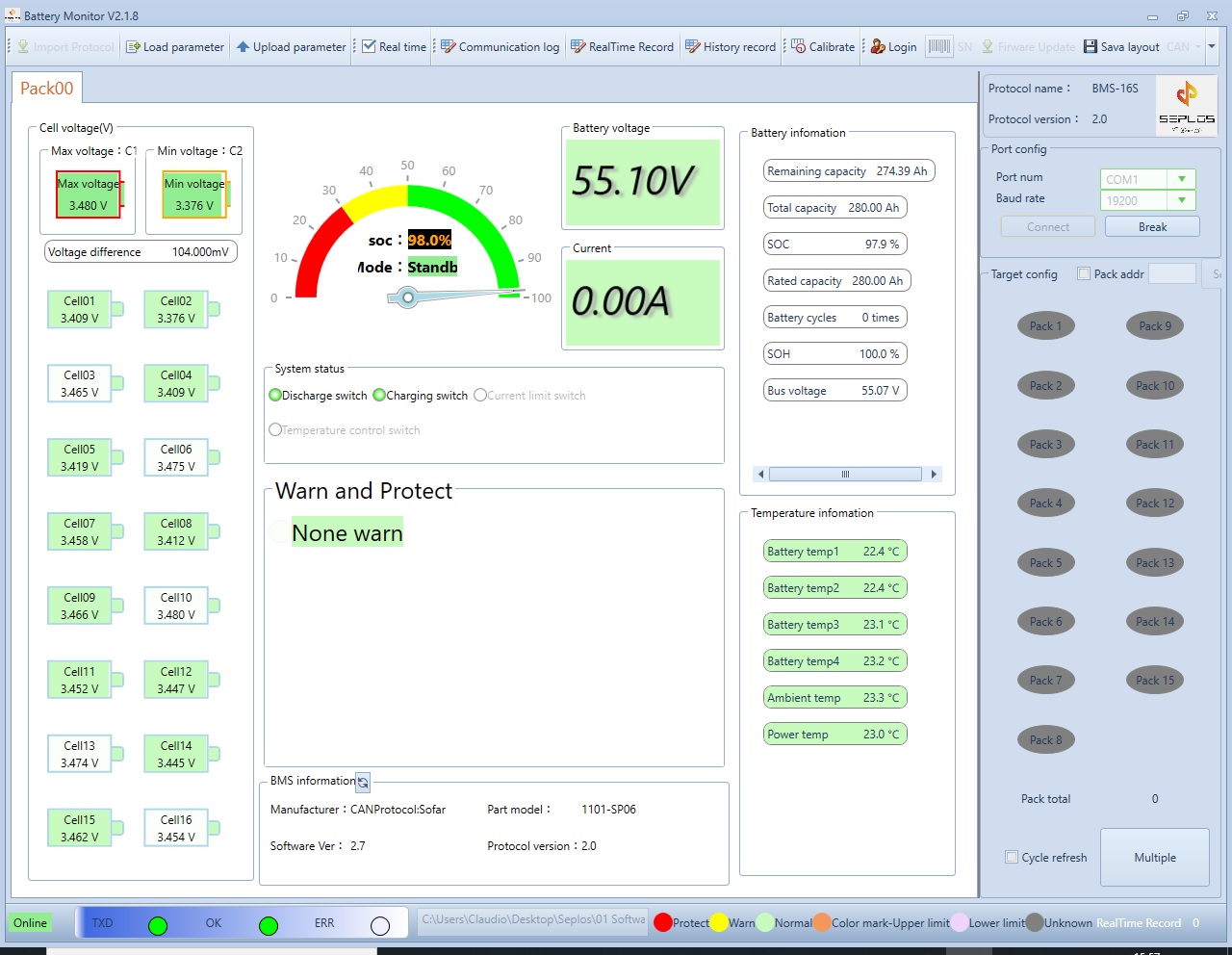
Task: Click the OK green status indicator
Action: pyautogui.click(x=269, y=925)
